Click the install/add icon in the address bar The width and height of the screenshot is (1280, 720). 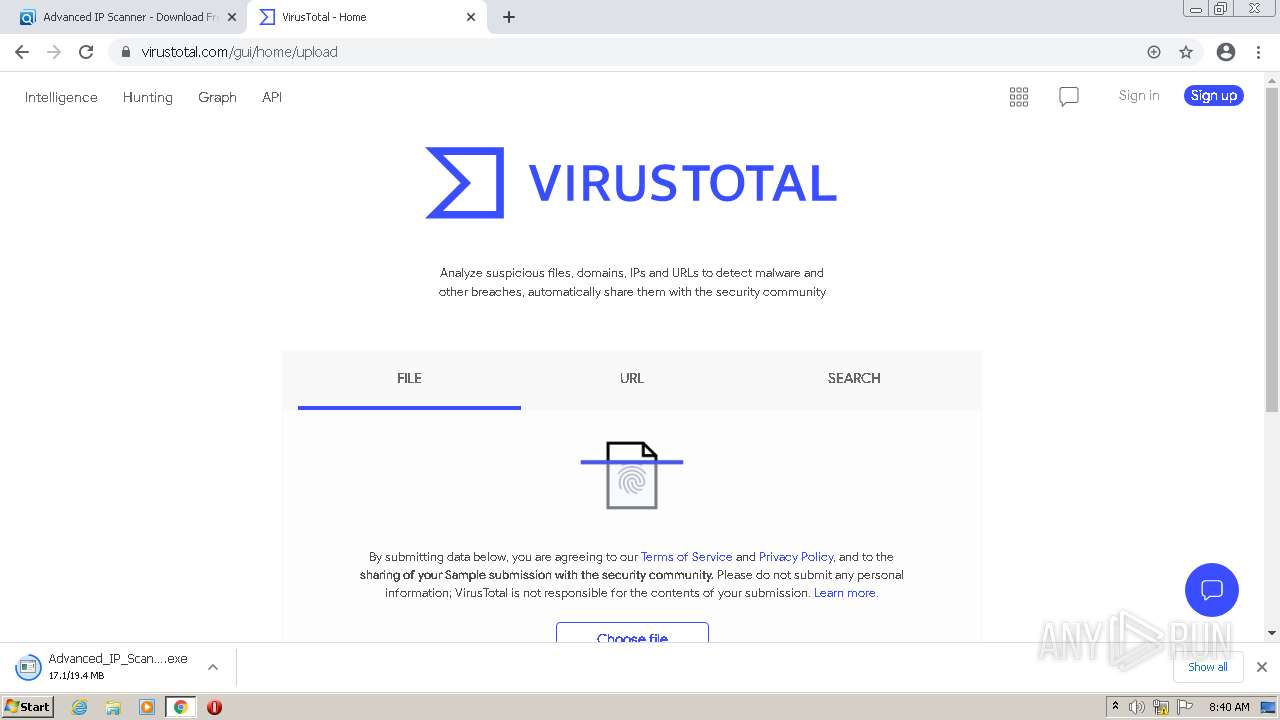pyautogui.click(x=1154, y=52)
